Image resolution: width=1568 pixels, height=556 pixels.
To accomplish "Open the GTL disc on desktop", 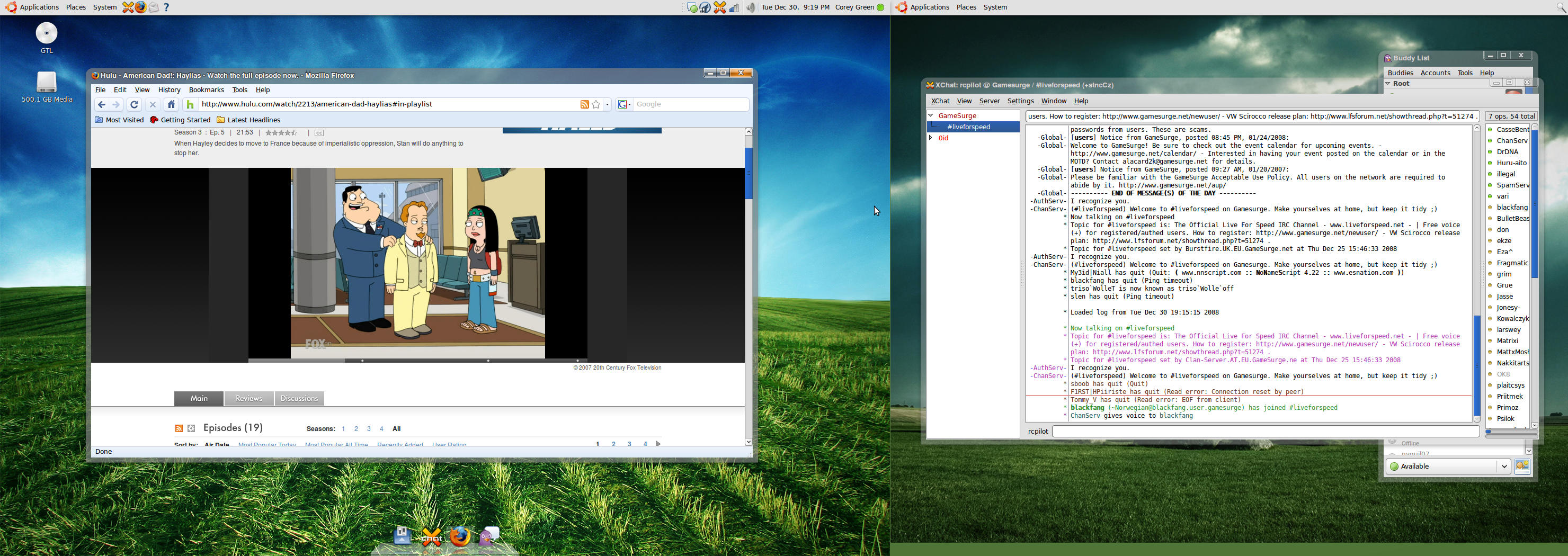I will [47, 34].
